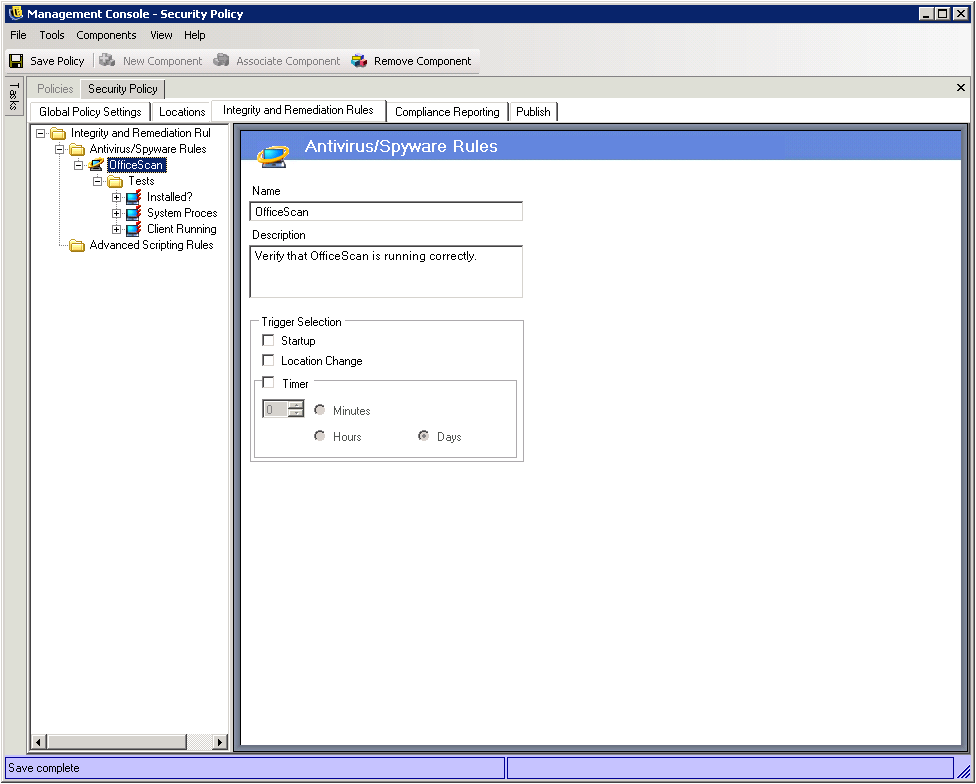976x784 pixels.
Task: Collapse the Tests folder node
Action: click(x=98, y=181)
